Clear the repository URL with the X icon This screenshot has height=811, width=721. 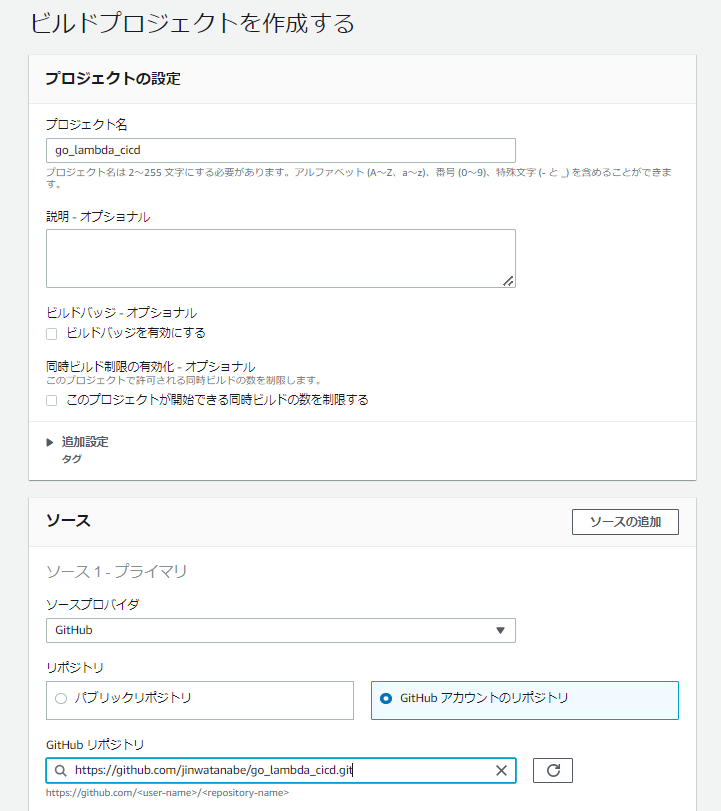(x=501, y=771)
